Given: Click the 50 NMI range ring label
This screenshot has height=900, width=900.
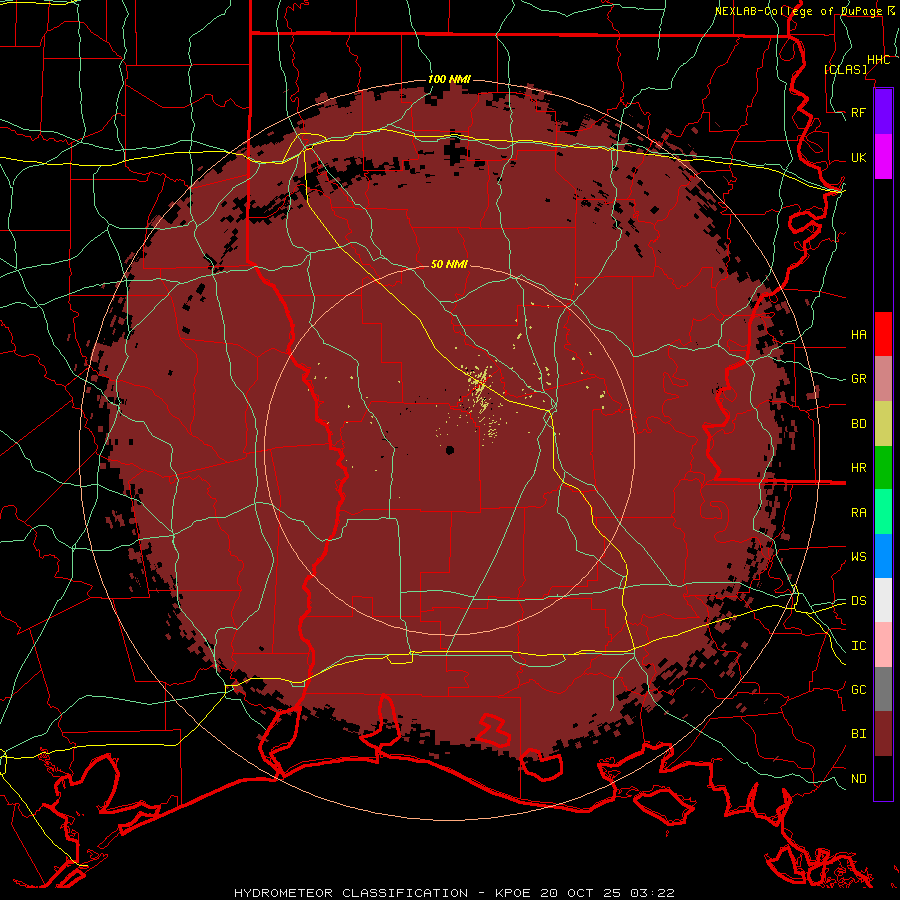Looking at the screenshot, I should tap(449, 264).
